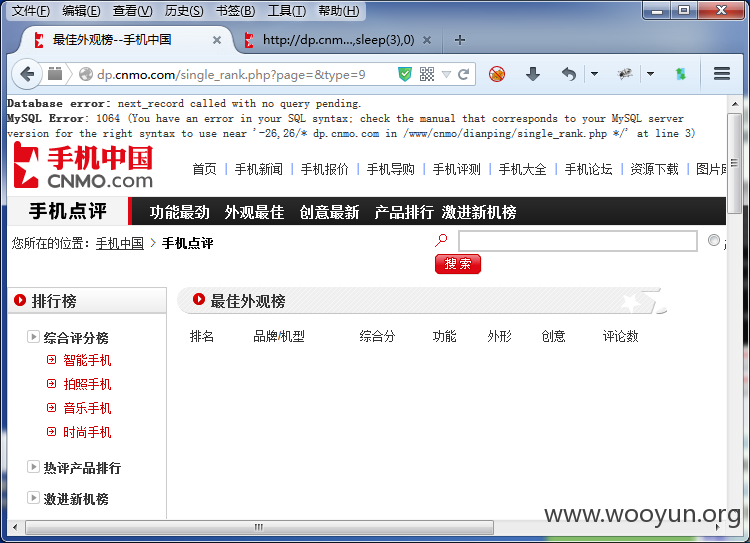Click the CNMO.com 手机中国 logo
750x543 pixels.
(x=83, y=166)
